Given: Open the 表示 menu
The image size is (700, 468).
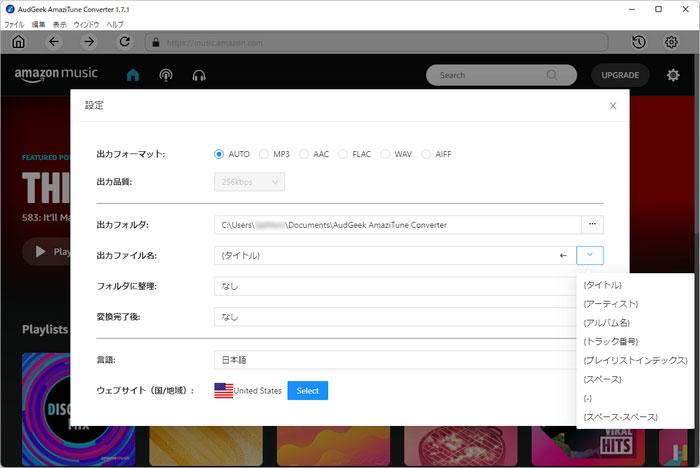Looking at the screenshot, I should tap(60, 25).
